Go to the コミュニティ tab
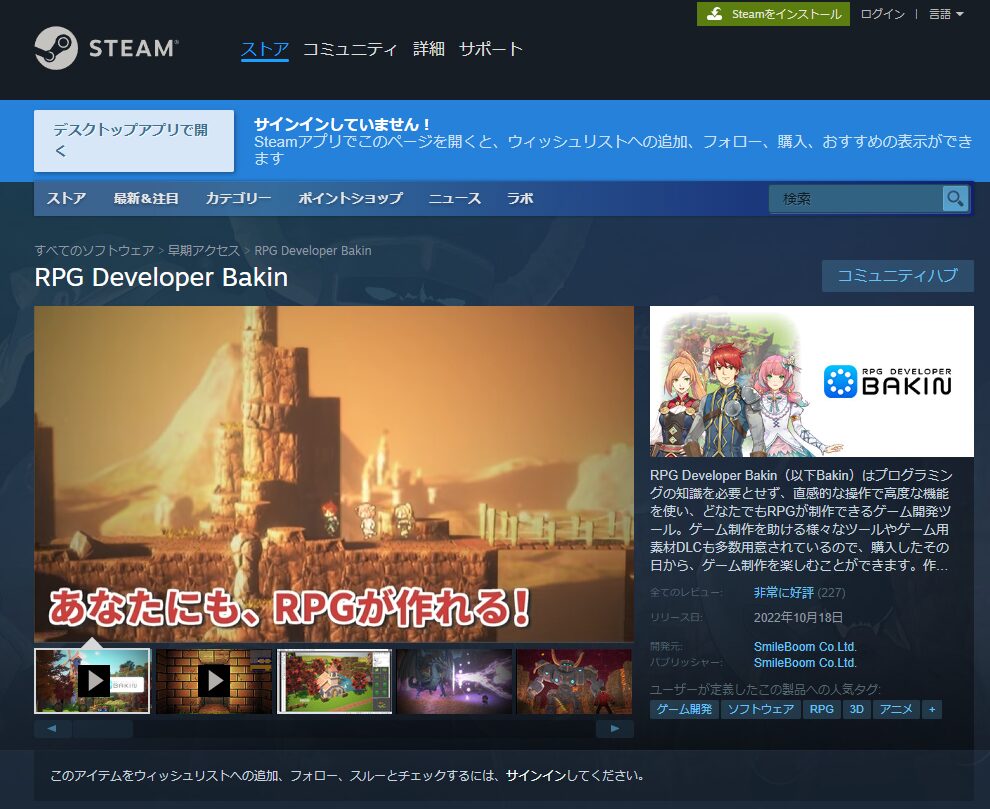 [x=350, y=49]
